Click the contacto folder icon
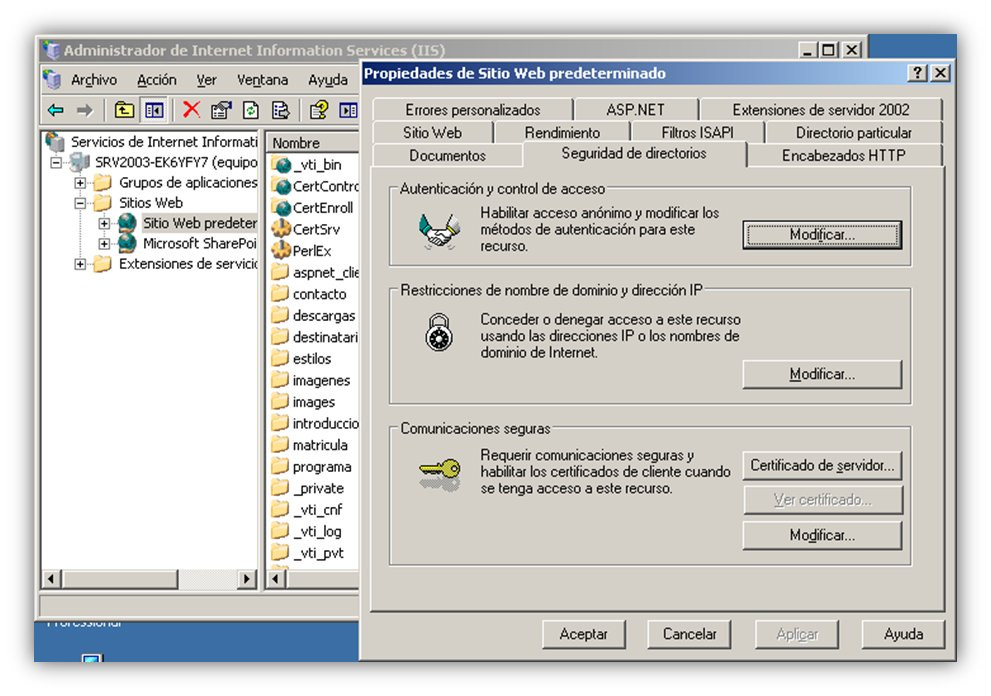This screenshot has width=991, height=696. pyautogui.click(x=280, y=294)
